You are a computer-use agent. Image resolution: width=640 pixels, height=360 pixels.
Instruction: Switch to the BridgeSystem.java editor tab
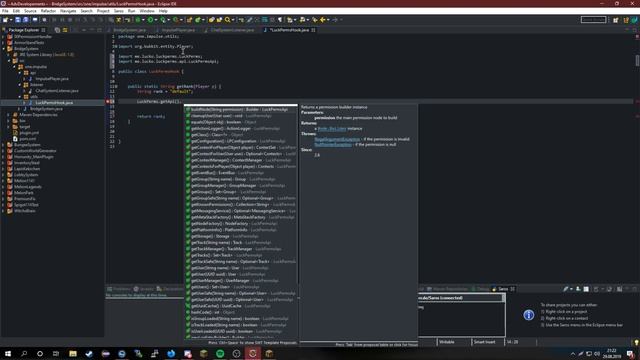click(x=129, y=30)
